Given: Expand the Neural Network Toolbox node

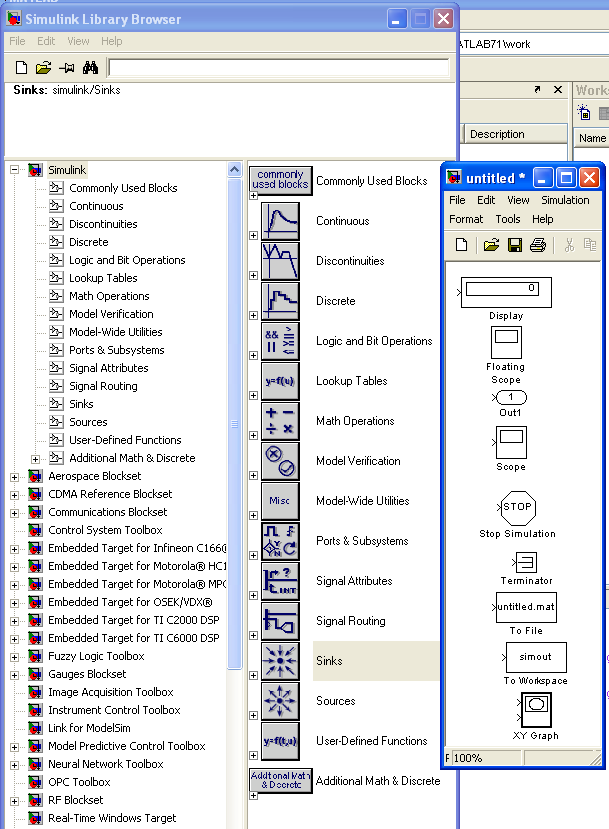Looking at the screenshot, I should click(14, 765).
